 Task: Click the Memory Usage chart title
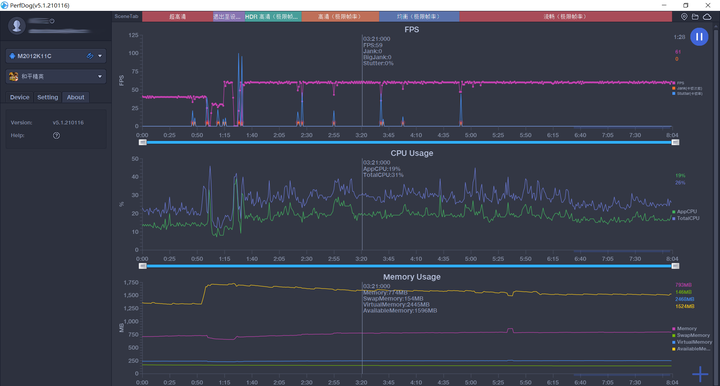(411, 277)
